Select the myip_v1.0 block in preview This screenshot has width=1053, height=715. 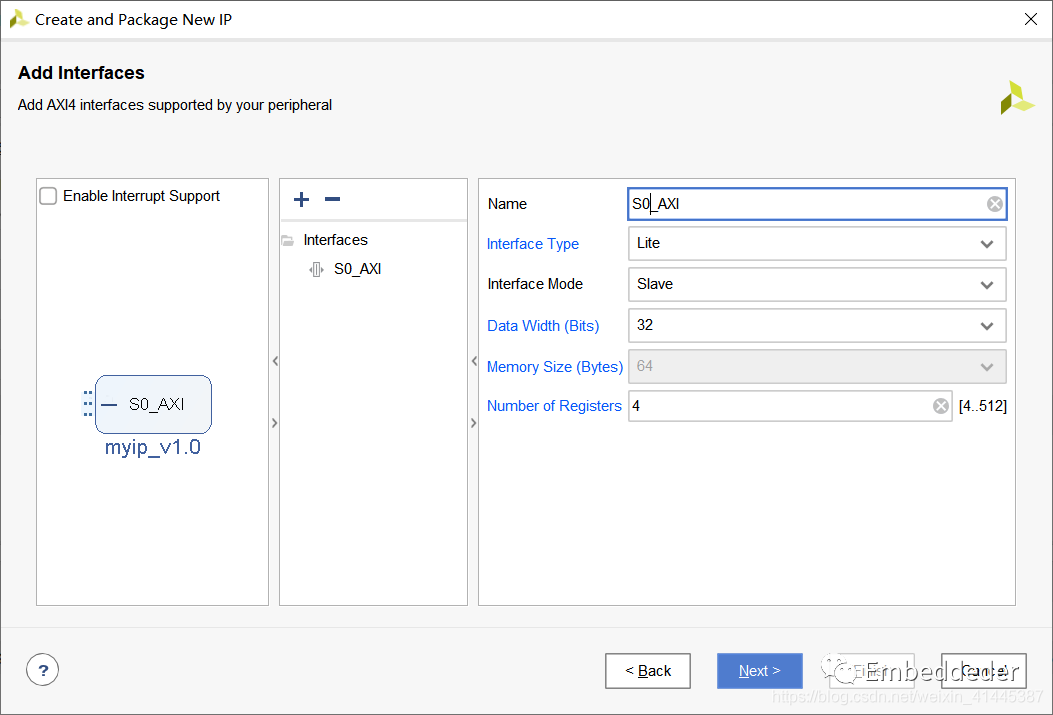pos(153,405)
